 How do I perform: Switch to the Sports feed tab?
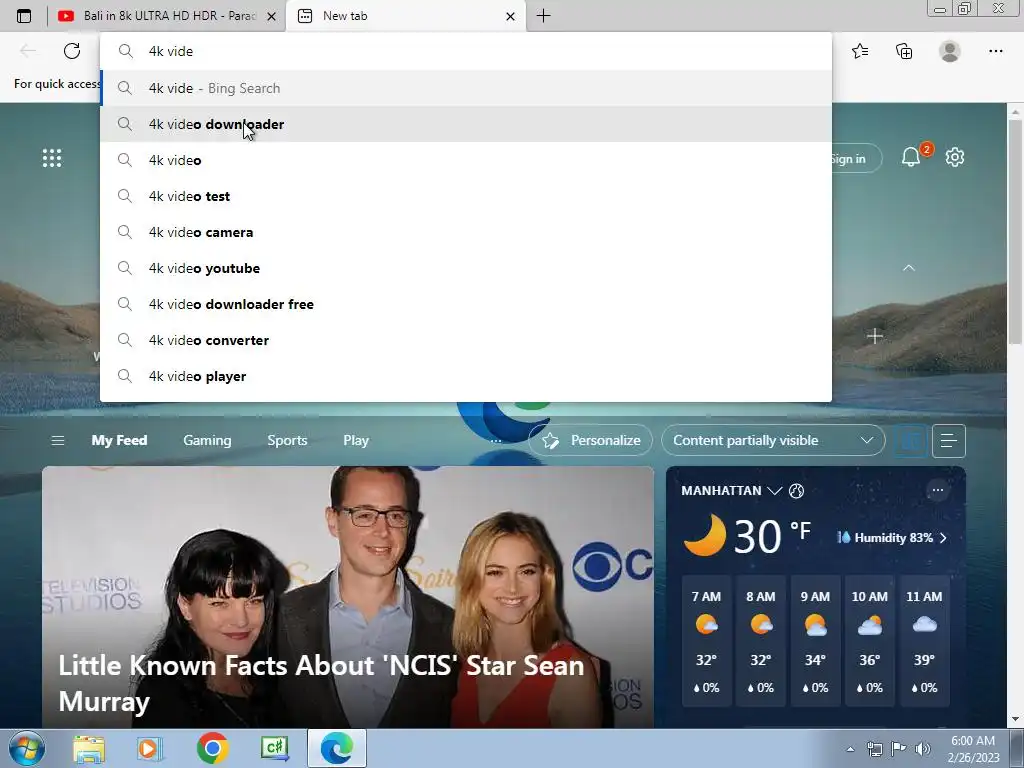(287, 440)
